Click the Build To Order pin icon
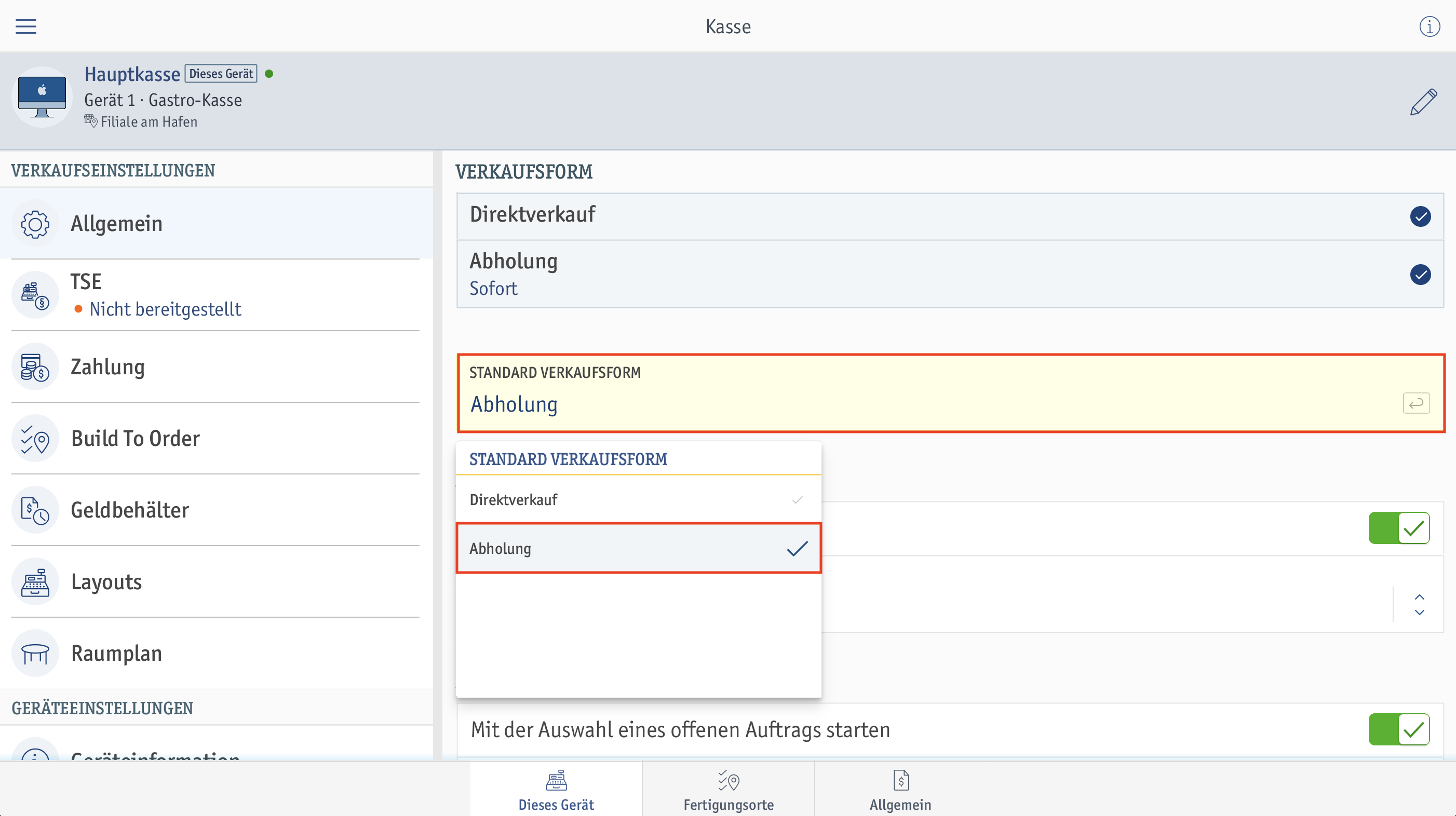1456x816 pixels. [35, 439]
